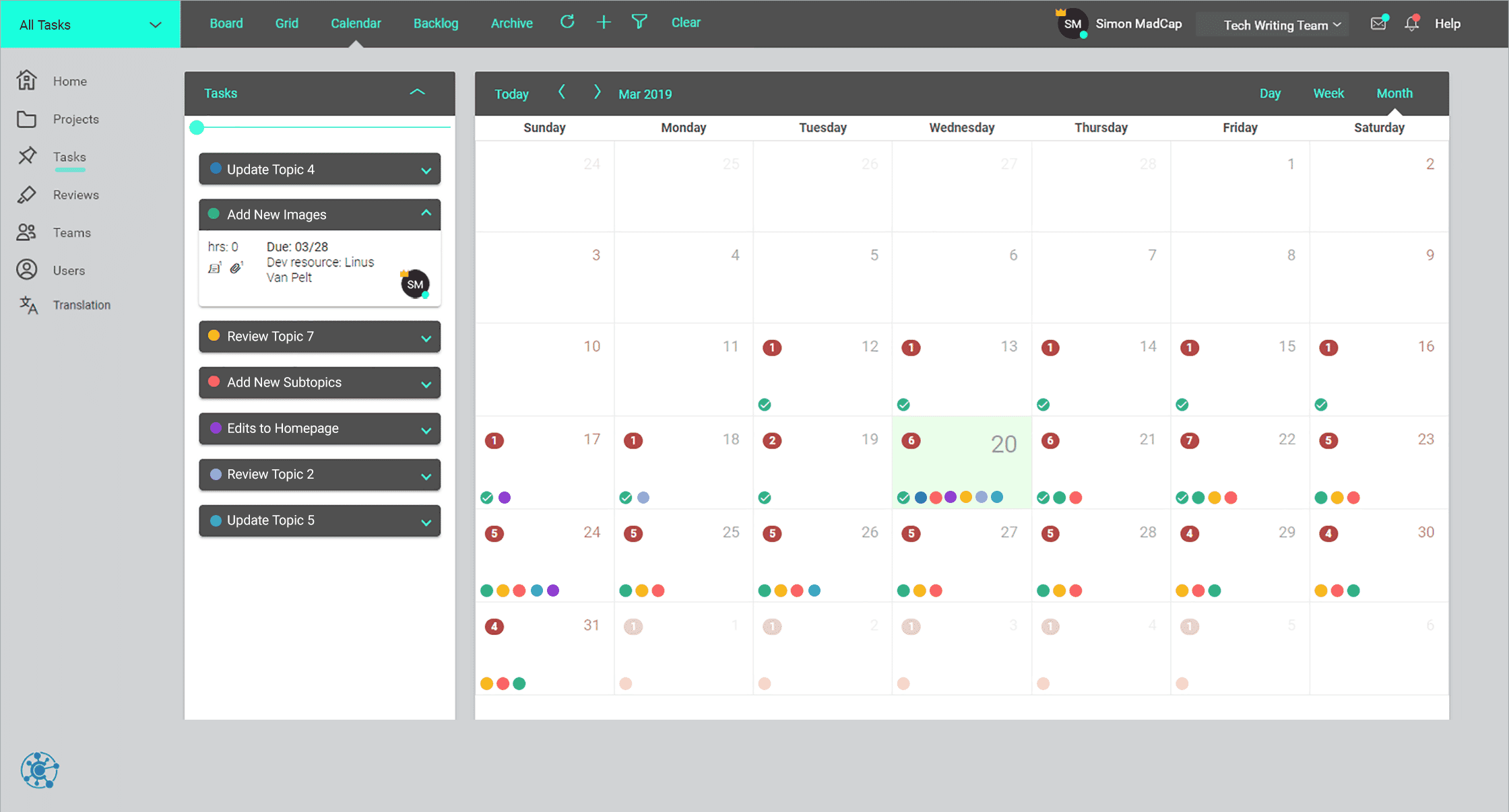Viewport: 1509px width, 812px height.
Task: Click the blue task dot on March 20
Action: point(920,498)
